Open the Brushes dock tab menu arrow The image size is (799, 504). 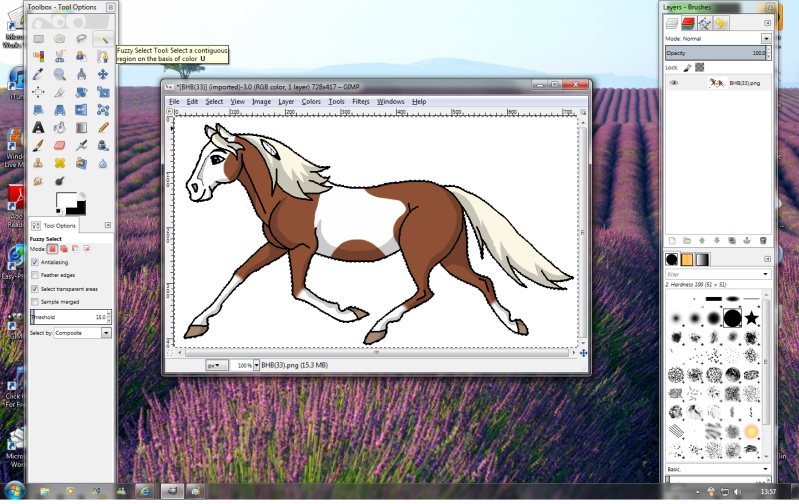point(767,259)
